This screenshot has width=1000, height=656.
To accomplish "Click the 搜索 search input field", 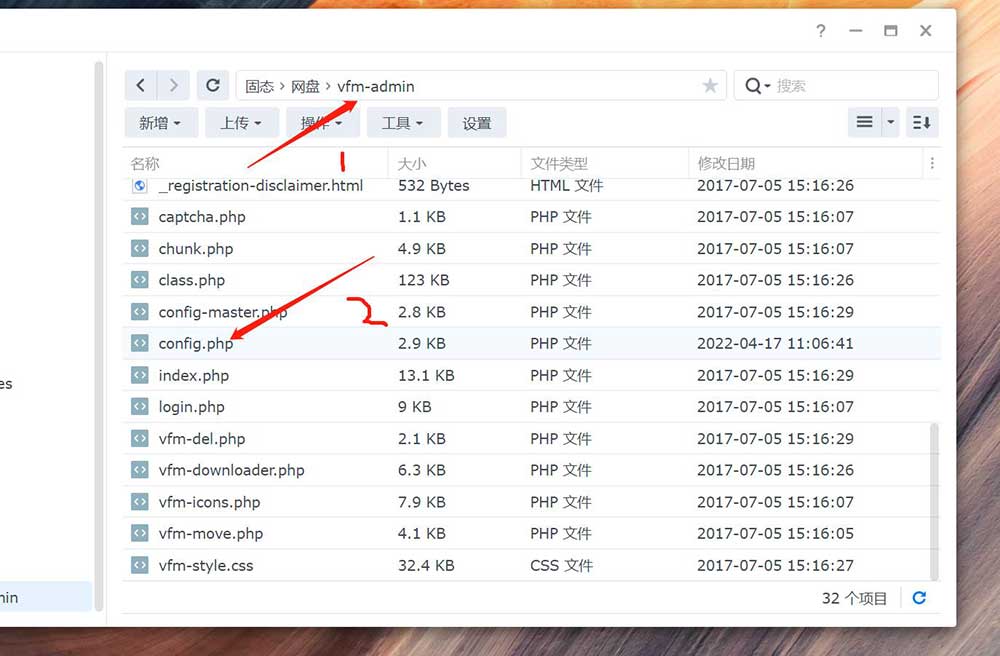I will point(855,85).
